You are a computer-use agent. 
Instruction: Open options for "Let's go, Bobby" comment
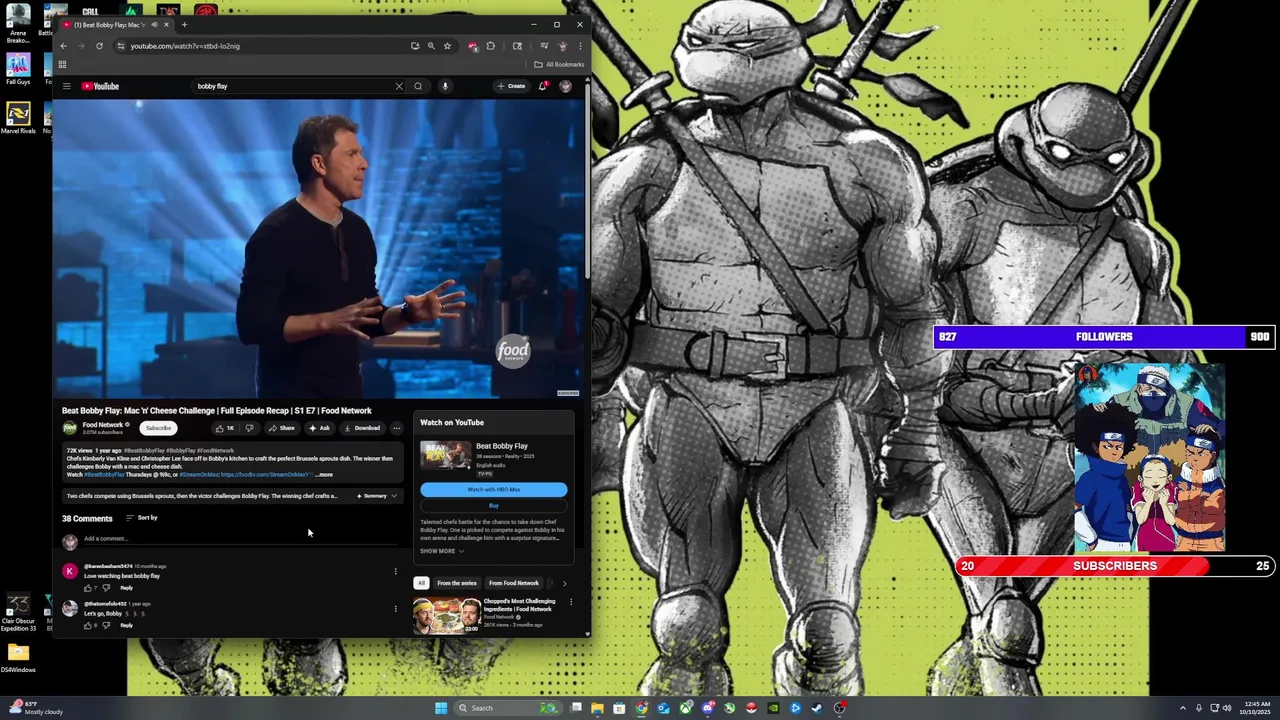(x=395, y=608)
